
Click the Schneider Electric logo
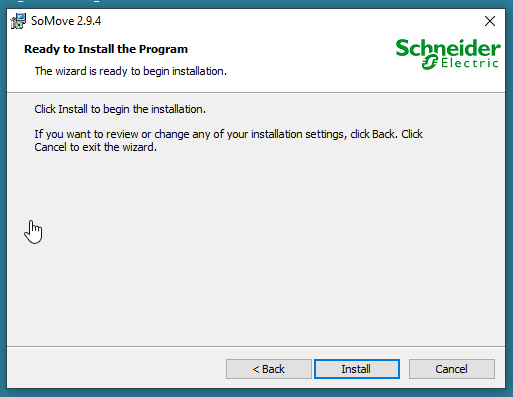pos(448,54)
